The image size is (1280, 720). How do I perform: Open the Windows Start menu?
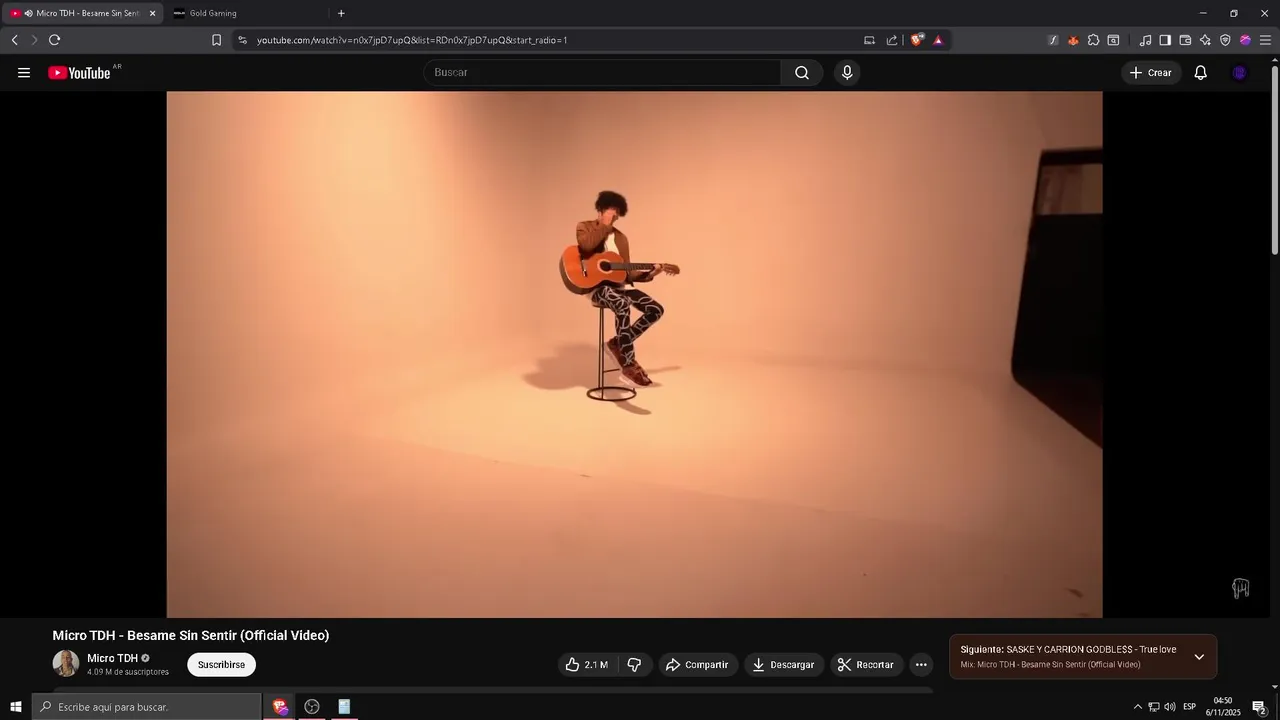pos(15,707)
